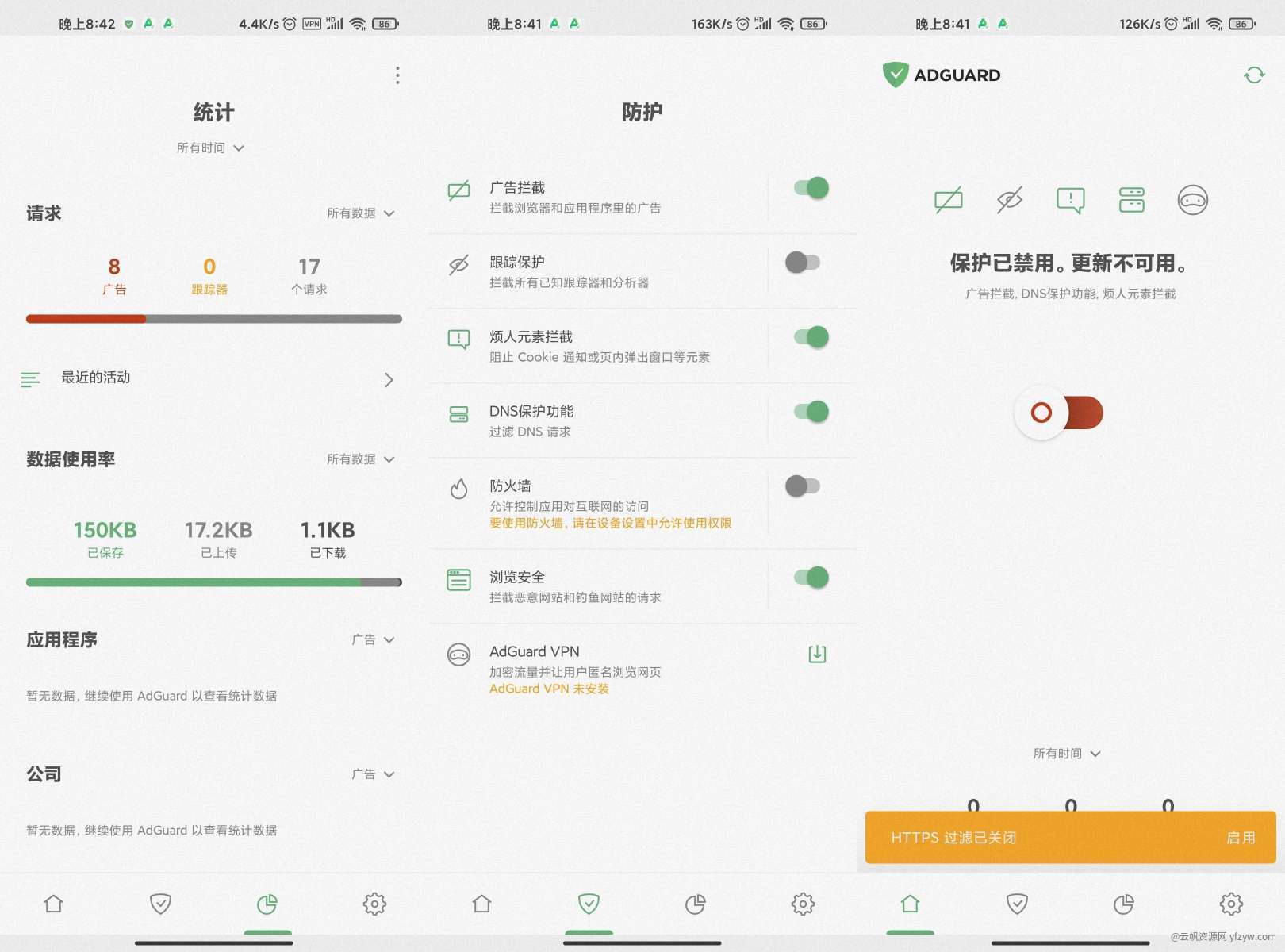This screenshot has height=952, width=1285.
Task: Tap the DNS server icon on the home screen
Action: click(x=1131, y=200)
